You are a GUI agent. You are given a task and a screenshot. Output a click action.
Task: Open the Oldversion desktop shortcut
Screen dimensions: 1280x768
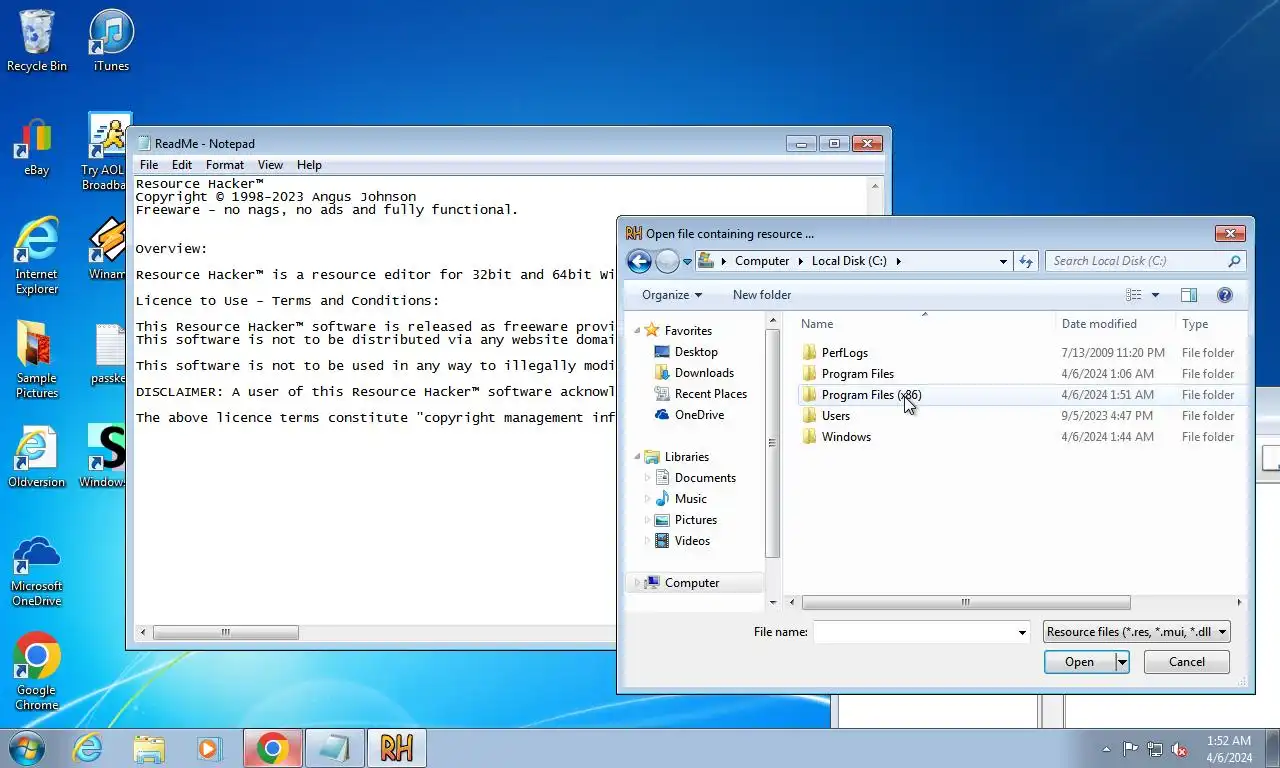[x=37, y=458]
